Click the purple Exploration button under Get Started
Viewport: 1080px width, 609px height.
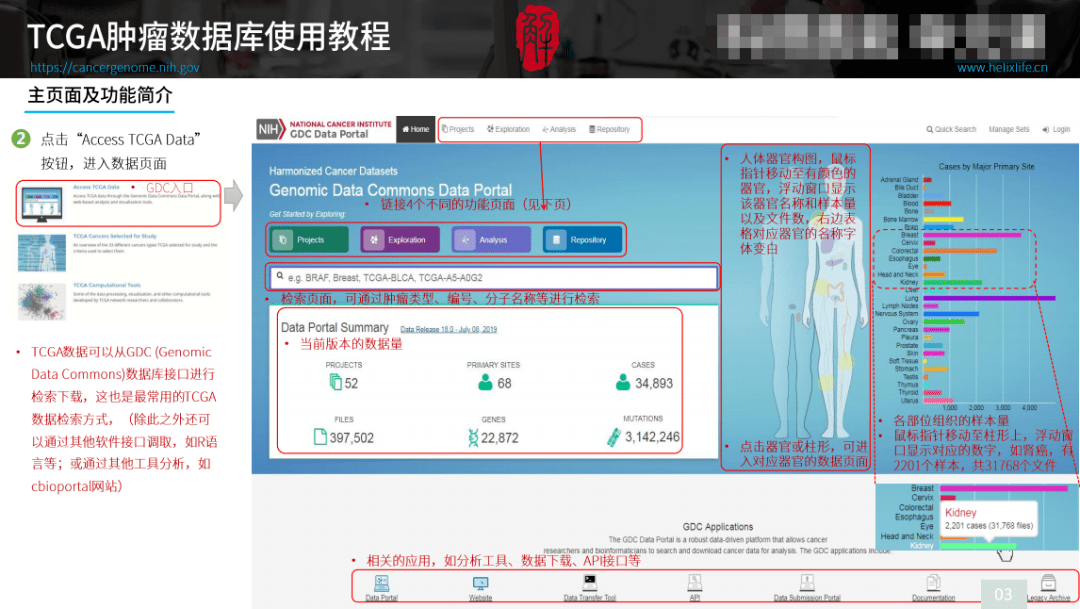point(400,240)
